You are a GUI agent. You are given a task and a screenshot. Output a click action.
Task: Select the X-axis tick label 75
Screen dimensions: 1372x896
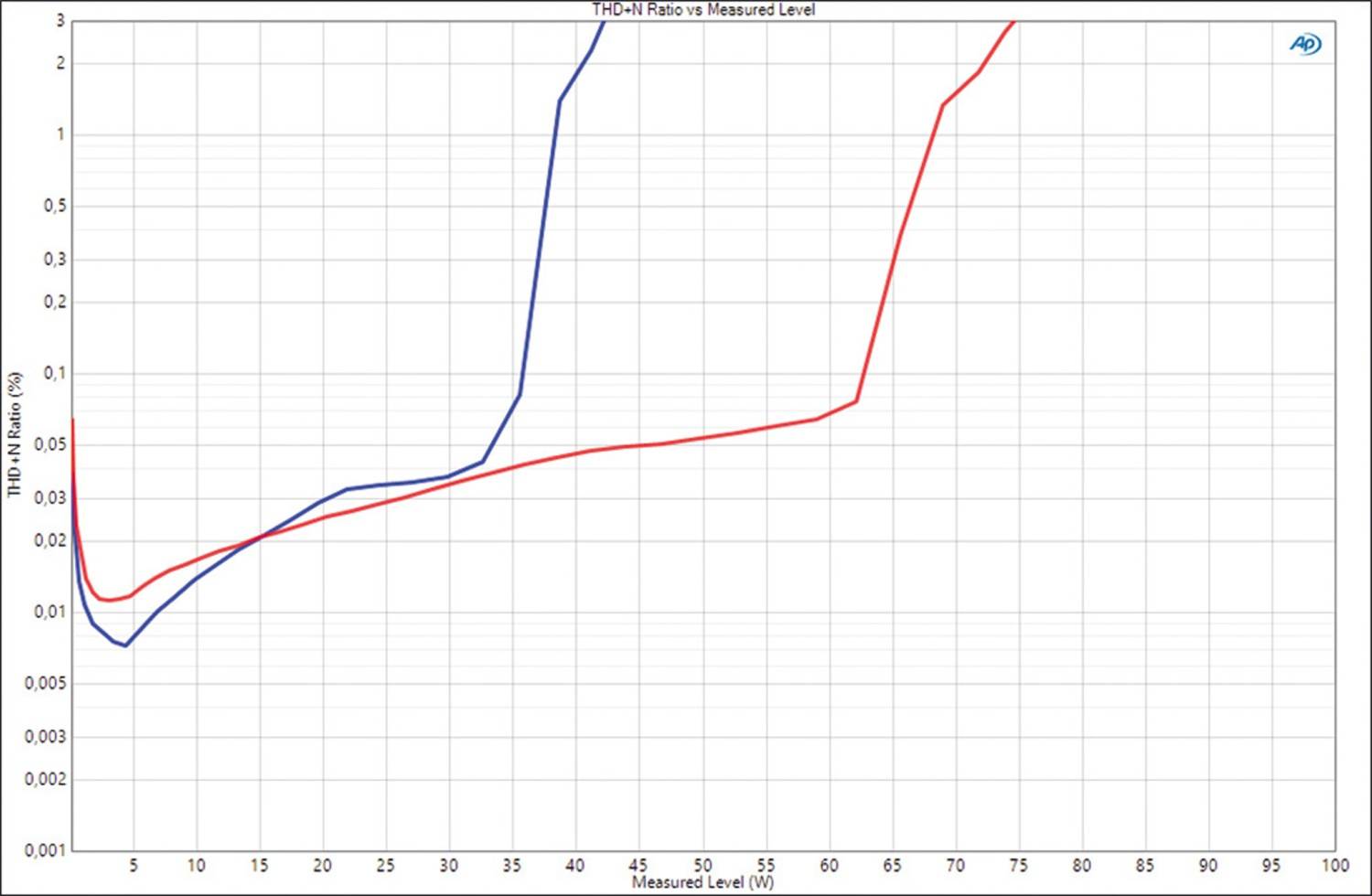click(1018, 865)
